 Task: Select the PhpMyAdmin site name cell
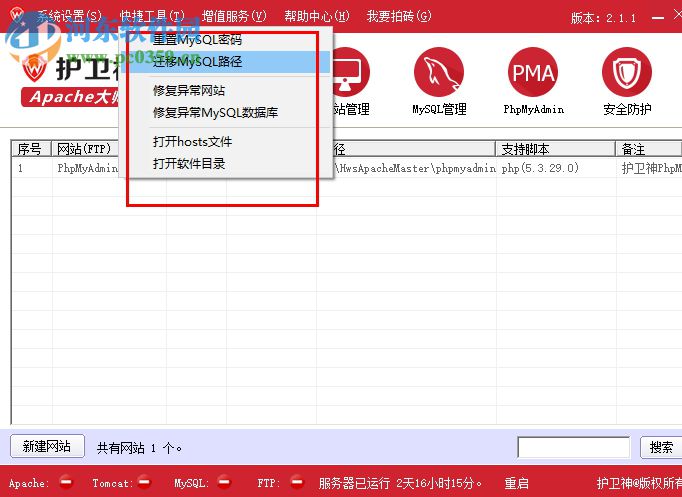pos(87,168)
